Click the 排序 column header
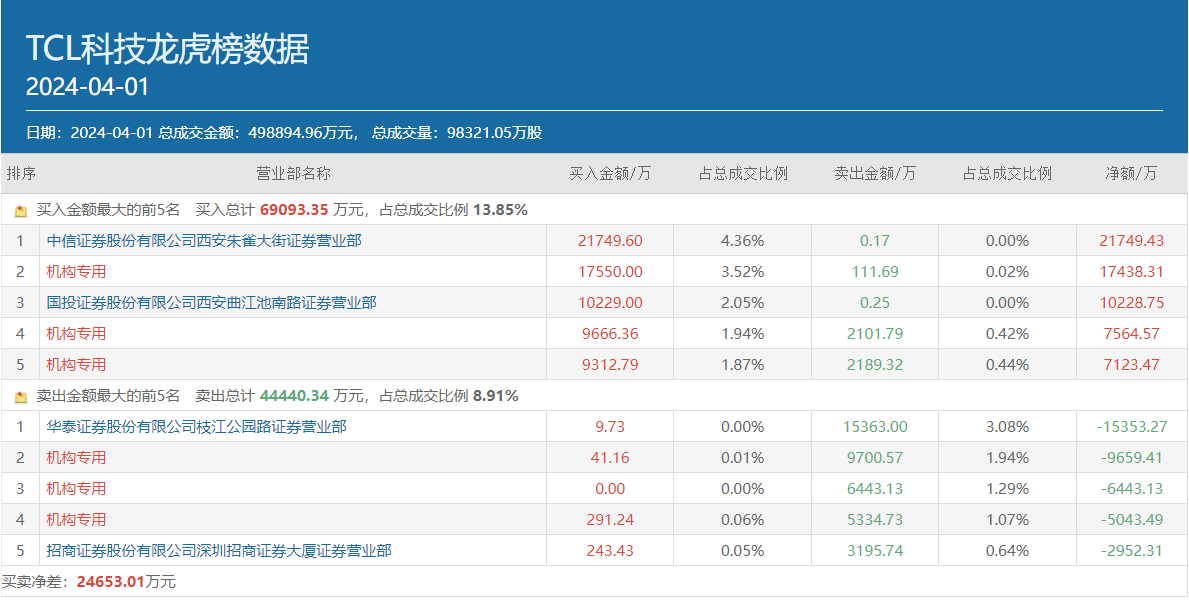The height and width of the screenshot is (600, 1189). [21, 173]
